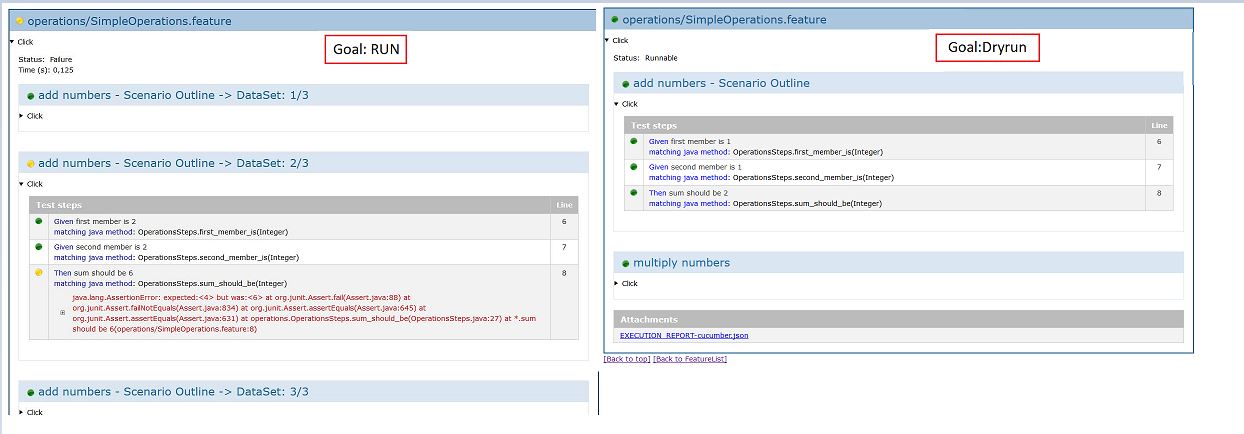This screenshot has height=434, width=1244.
Task: Click green step icon for 'first member is 2'
Action: pyautogui.click(x=39, y=221)
